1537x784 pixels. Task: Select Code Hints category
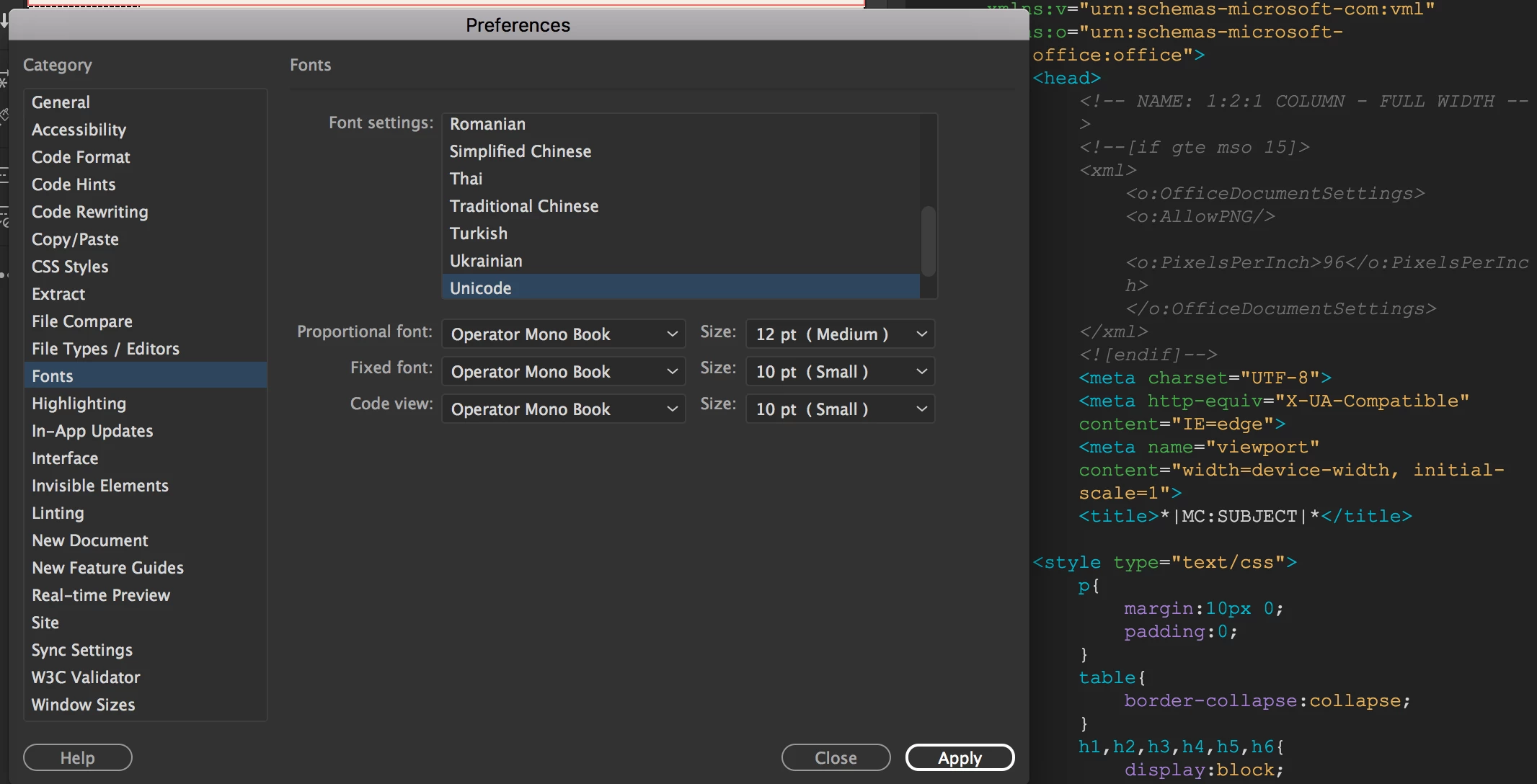pos(74,184)
